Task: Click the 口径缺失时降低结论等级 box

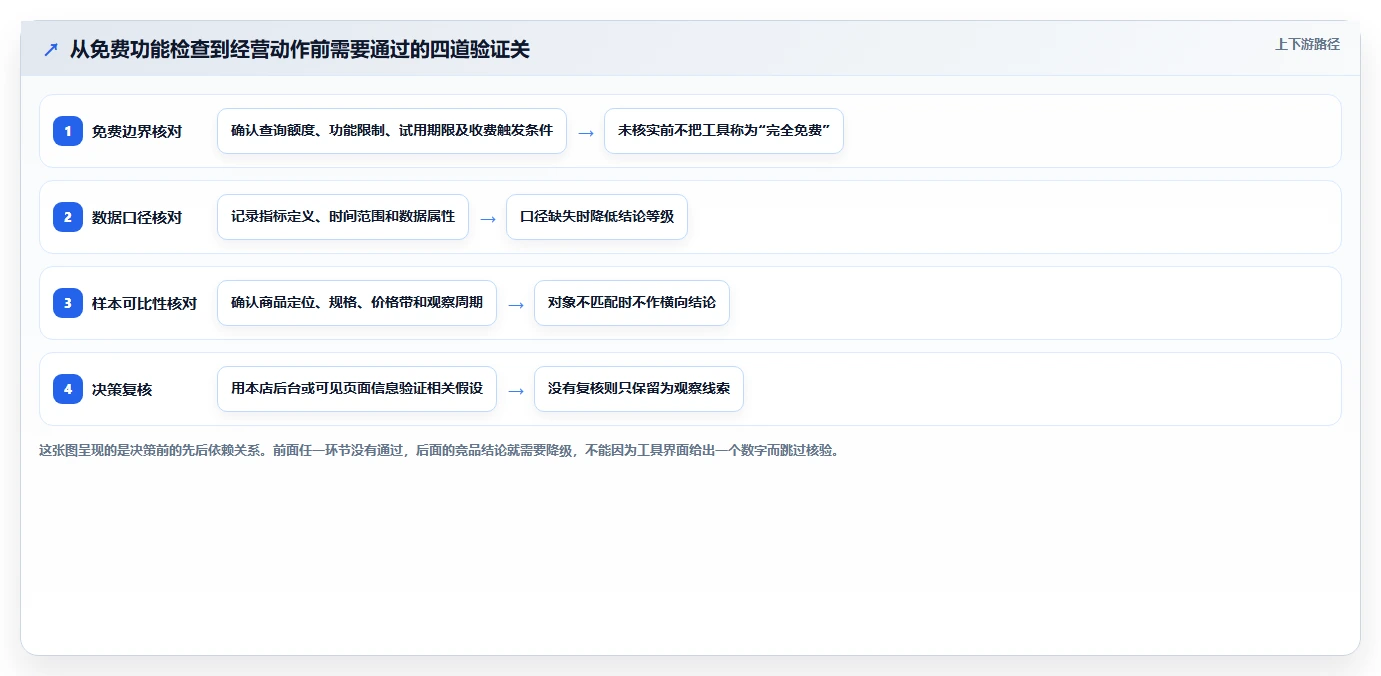Action: (x=597, y=217)
